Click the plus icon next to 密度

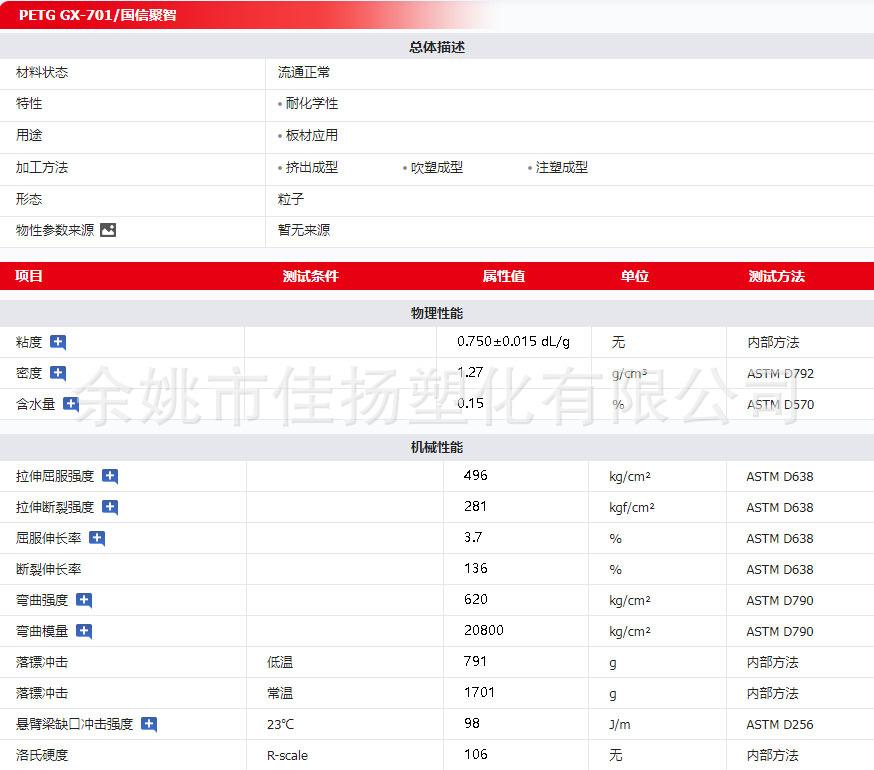(58, 373)
